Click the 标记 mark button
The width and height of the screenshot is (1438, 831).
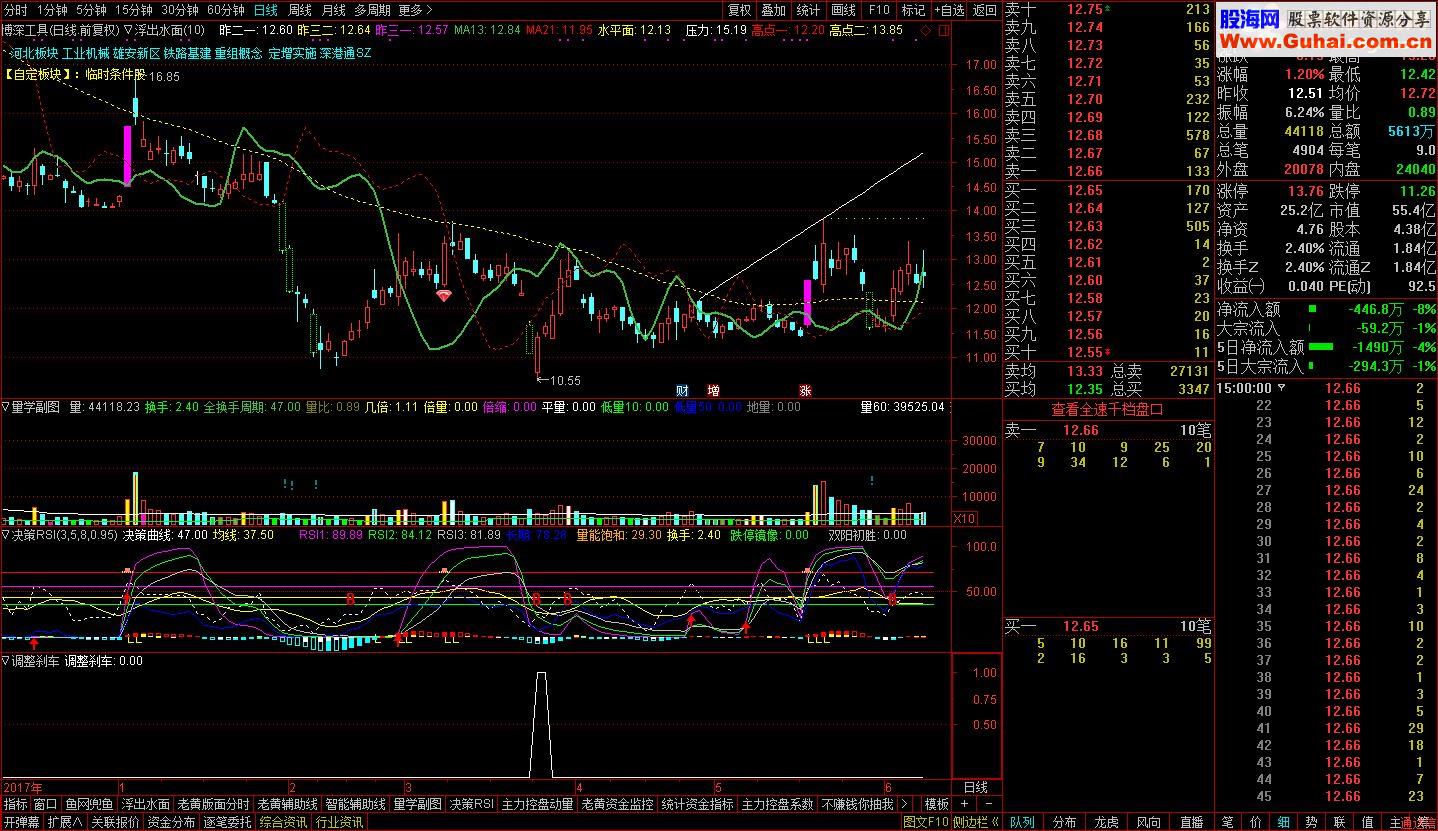tap(913, 10)
